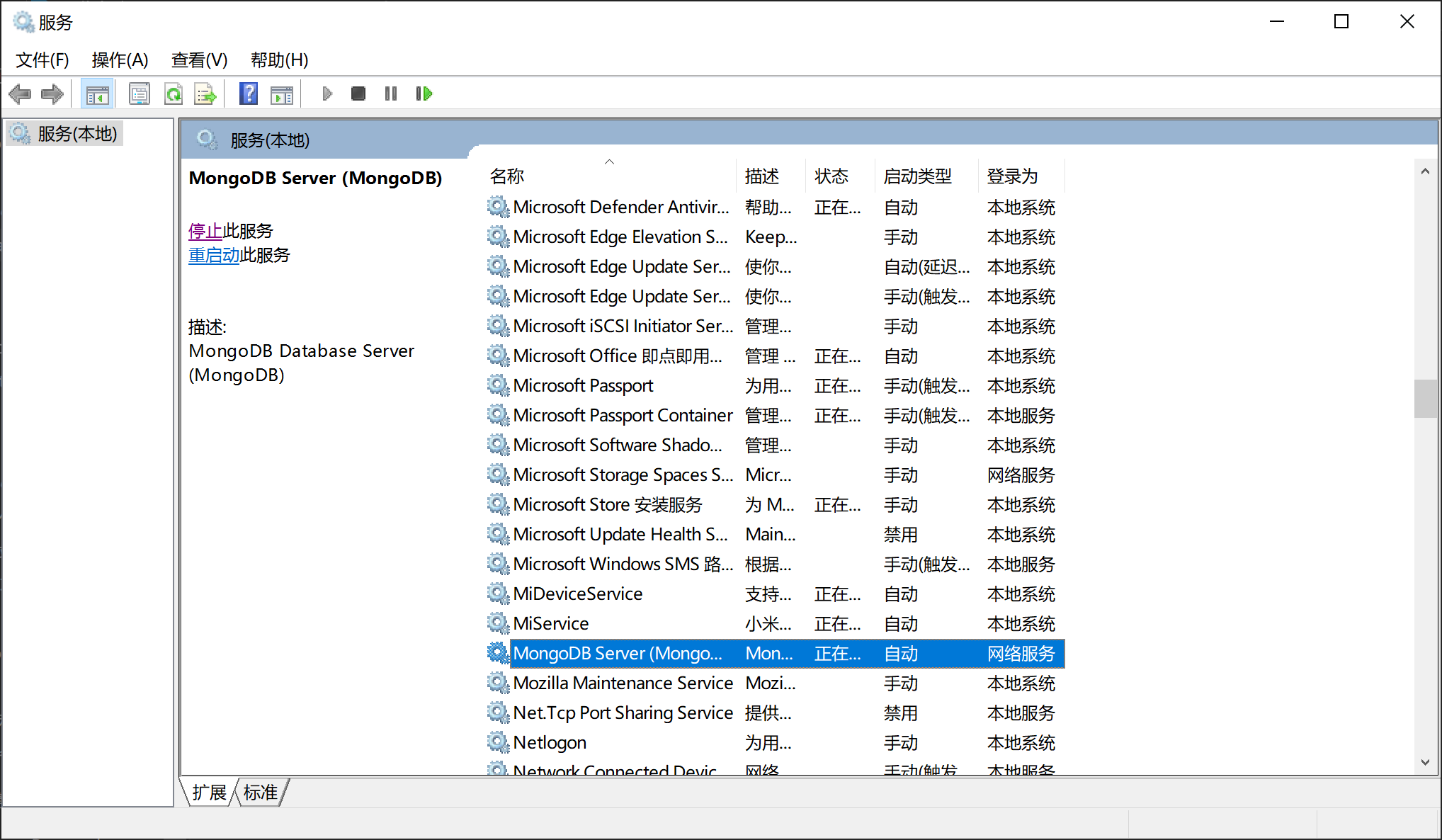Click the Start service play icon
This screenshot has width=1442, height=840.
[x=327, y=93]
